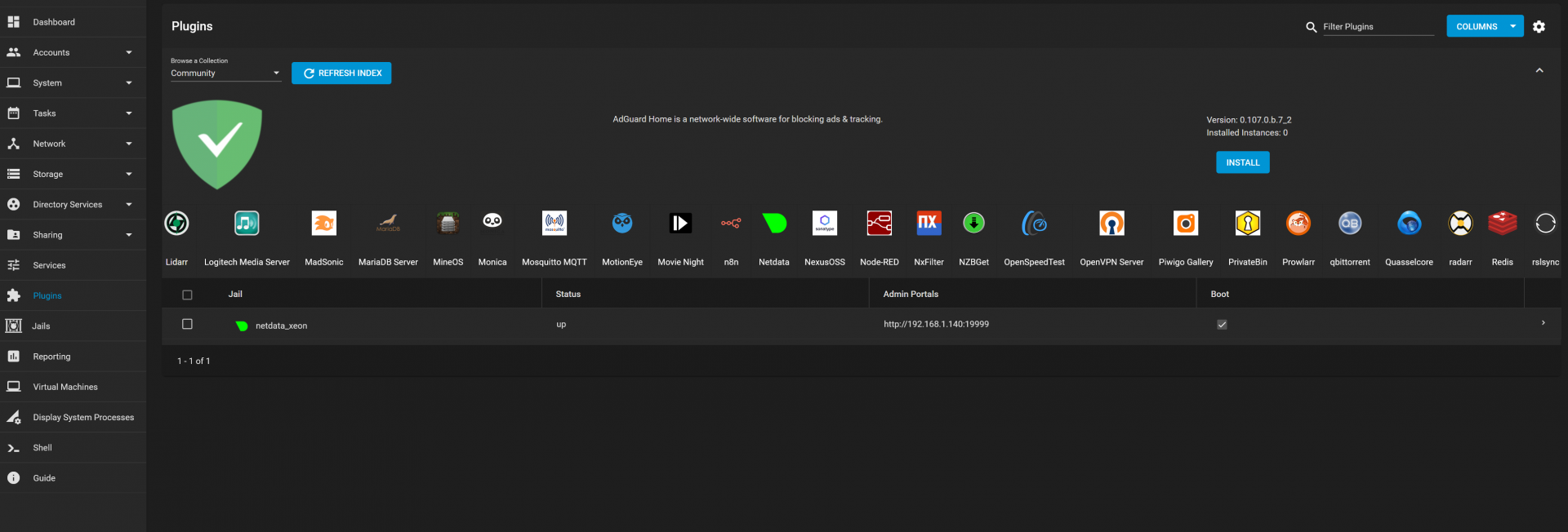The height and width of the screenshot is (532, 1568).
Task: Open Services in the sidebar
Action: point(73,265)
